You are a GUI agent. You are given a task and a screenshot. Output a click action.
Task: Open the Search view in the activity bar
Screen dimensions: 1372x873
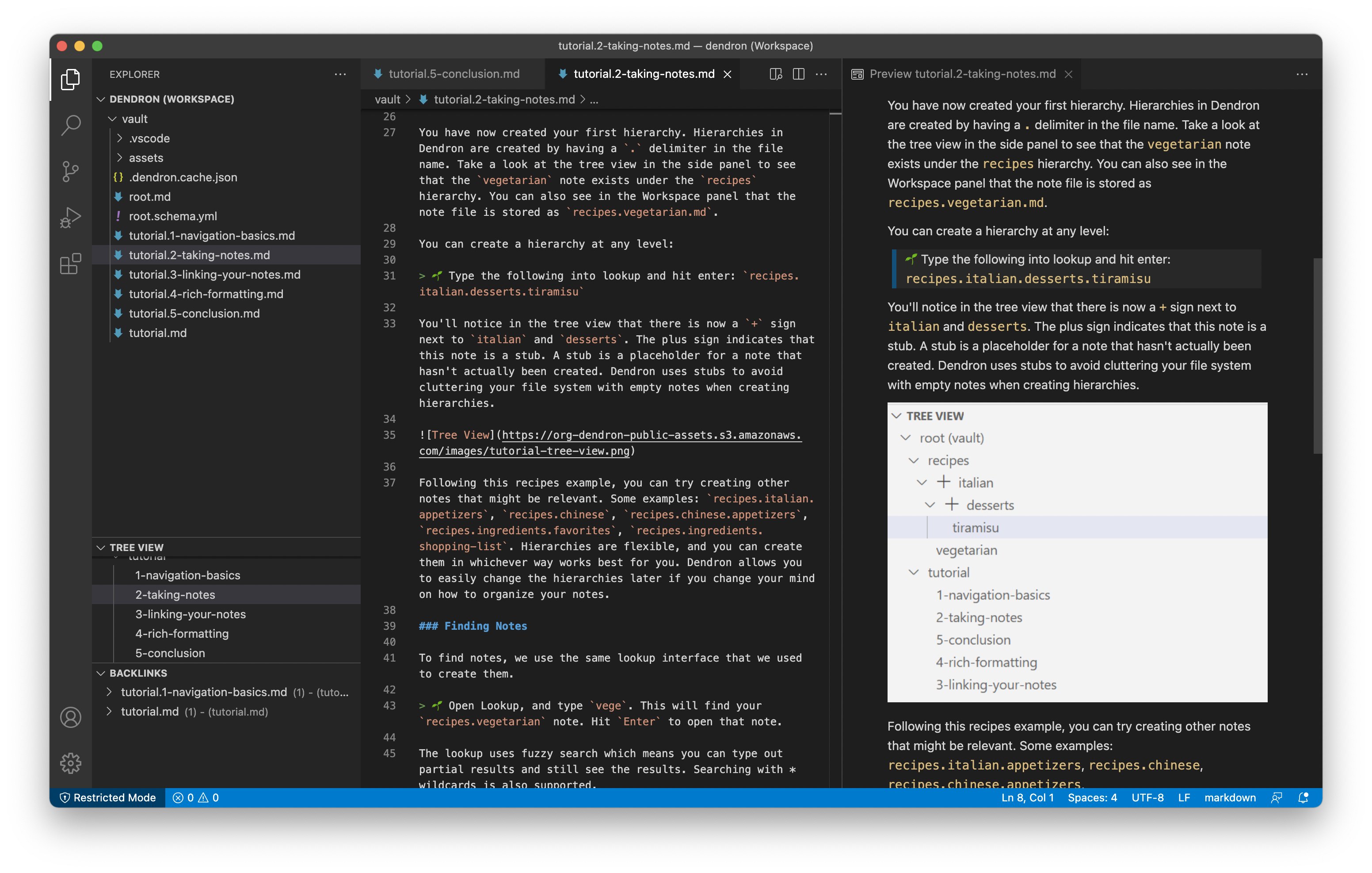click(x=70, y=125)
